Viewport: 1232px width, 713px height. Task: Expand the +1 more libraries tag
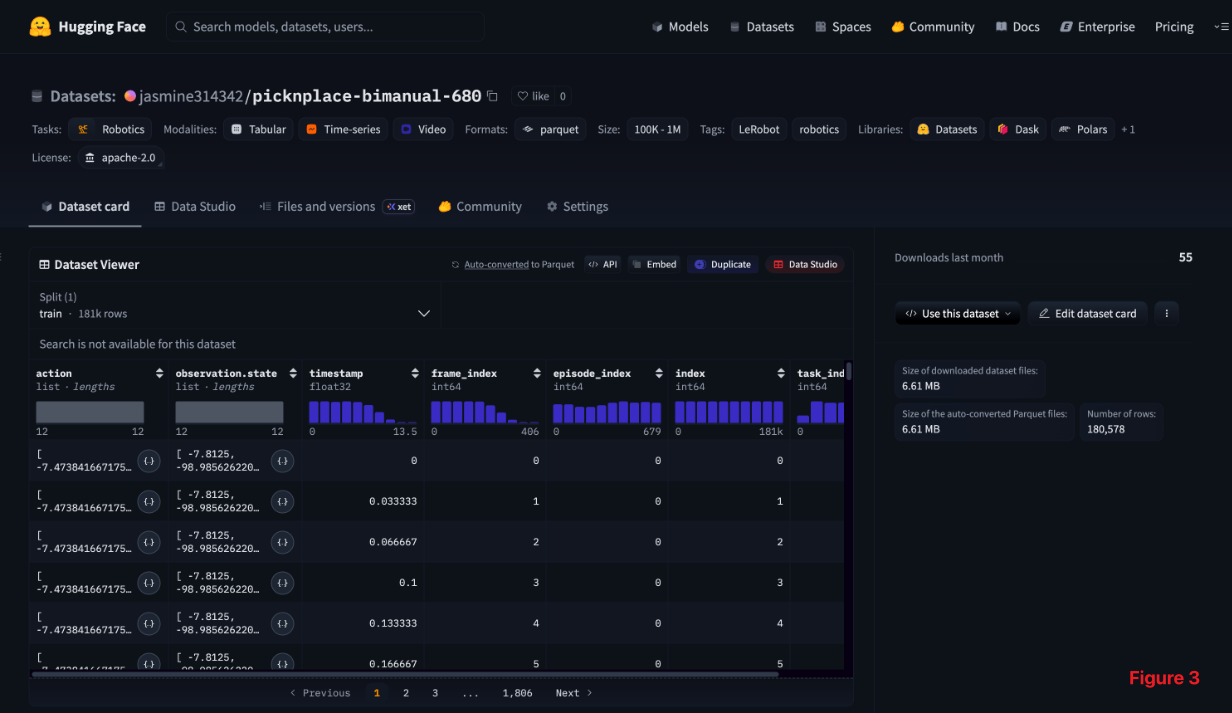(1128, 129)
